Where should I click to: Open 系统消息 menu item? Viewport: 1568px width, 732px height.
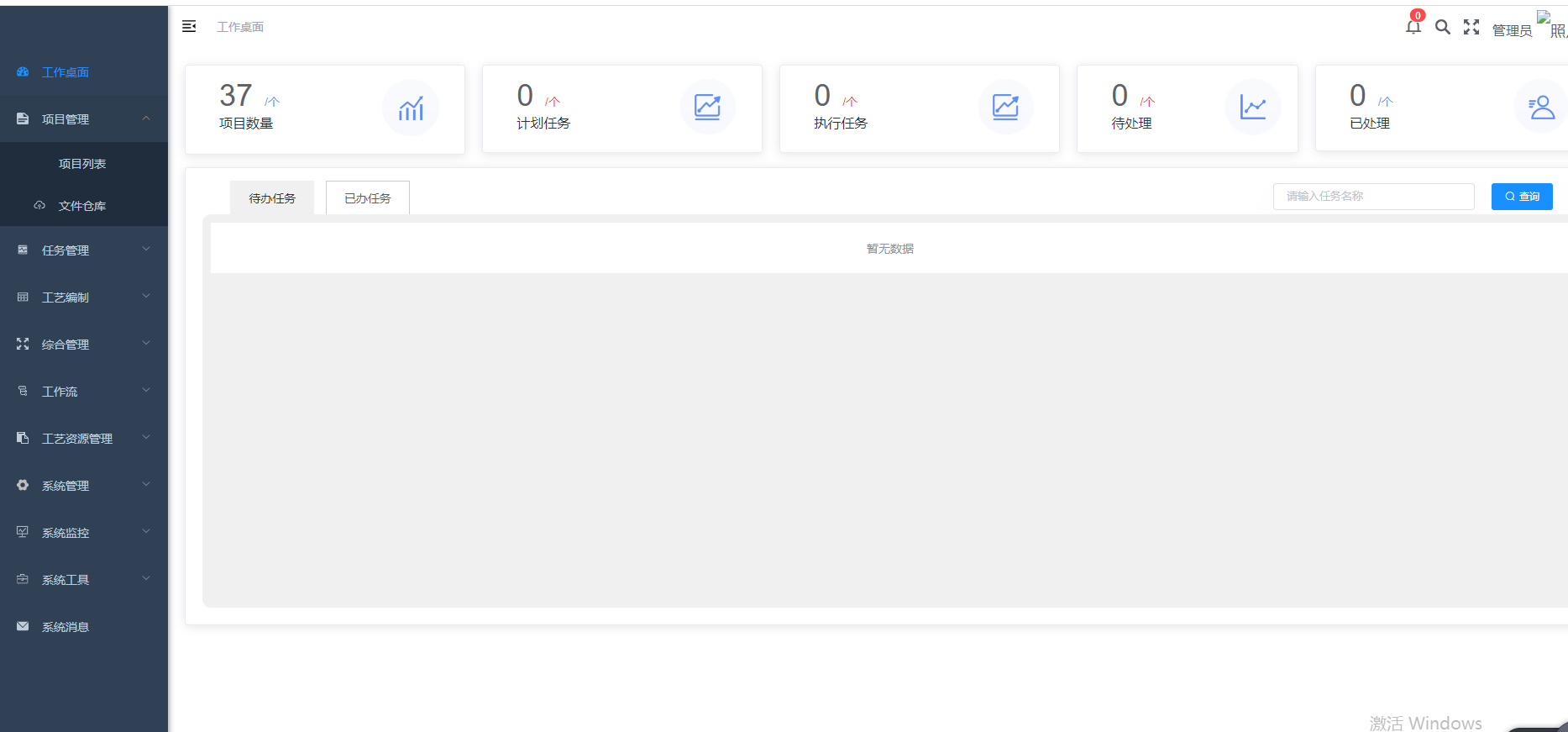tap(84, 627)
